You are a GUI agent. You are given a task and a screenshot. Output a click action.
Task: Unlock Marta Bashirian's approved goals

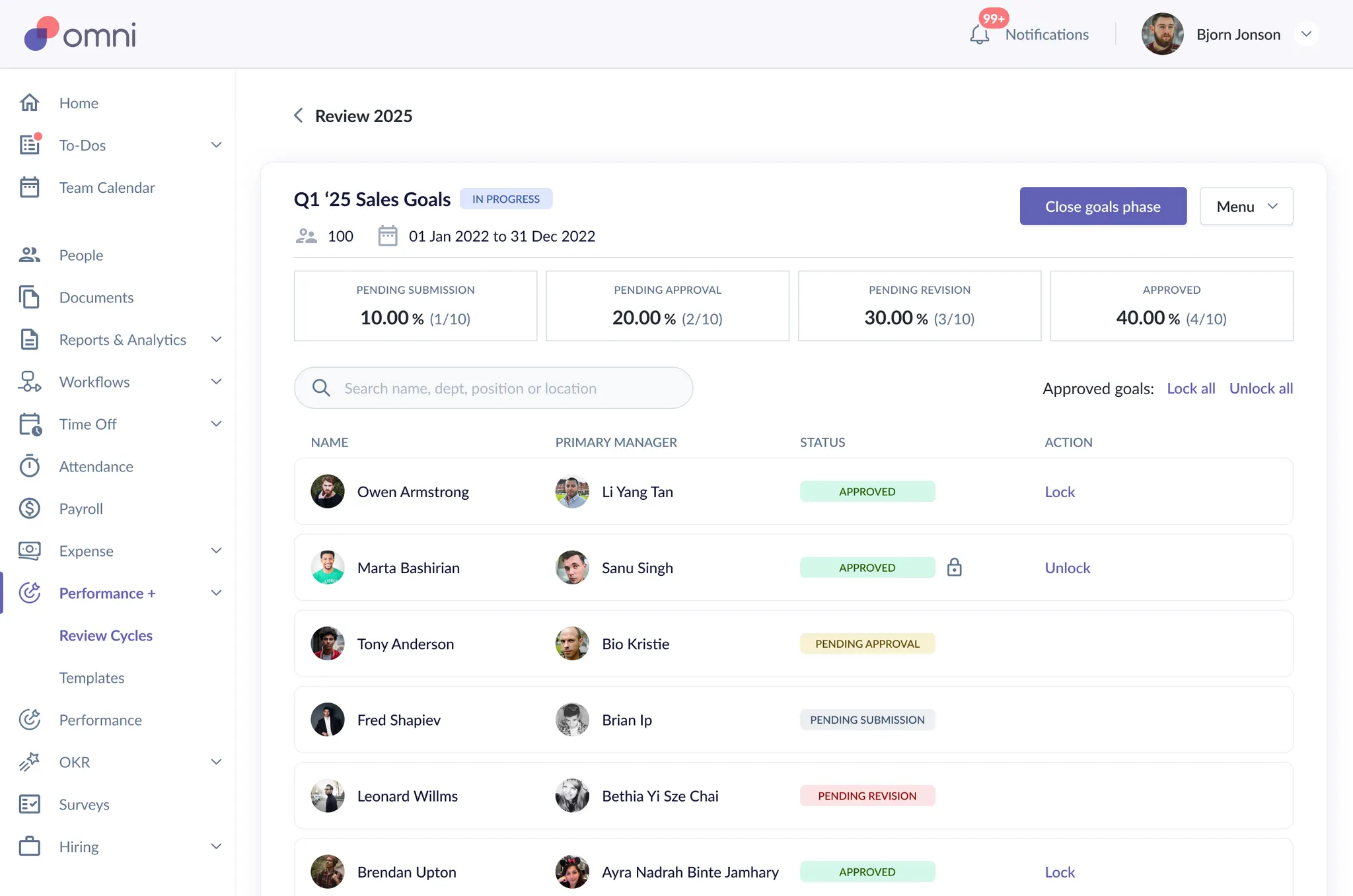1067,568
